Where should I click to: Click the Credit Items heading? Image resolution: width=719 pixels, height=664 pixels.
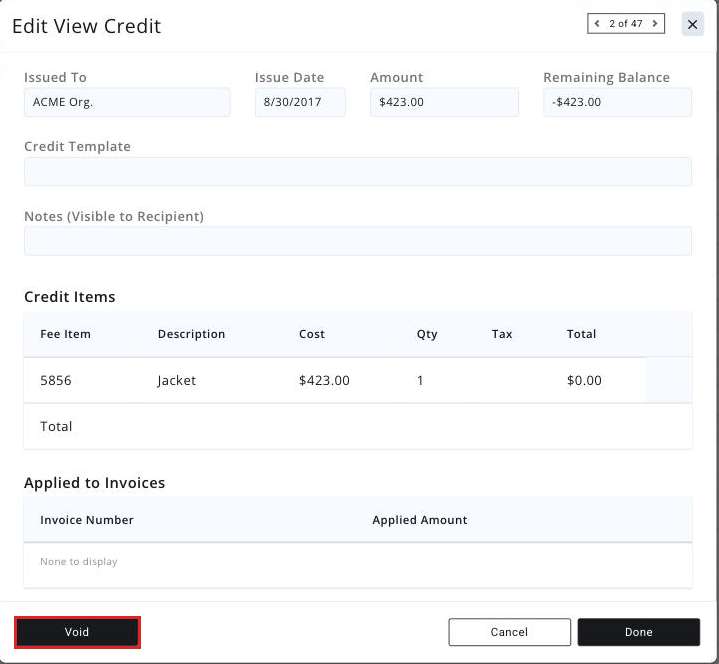pyautogui.click(x=70, y=297)
